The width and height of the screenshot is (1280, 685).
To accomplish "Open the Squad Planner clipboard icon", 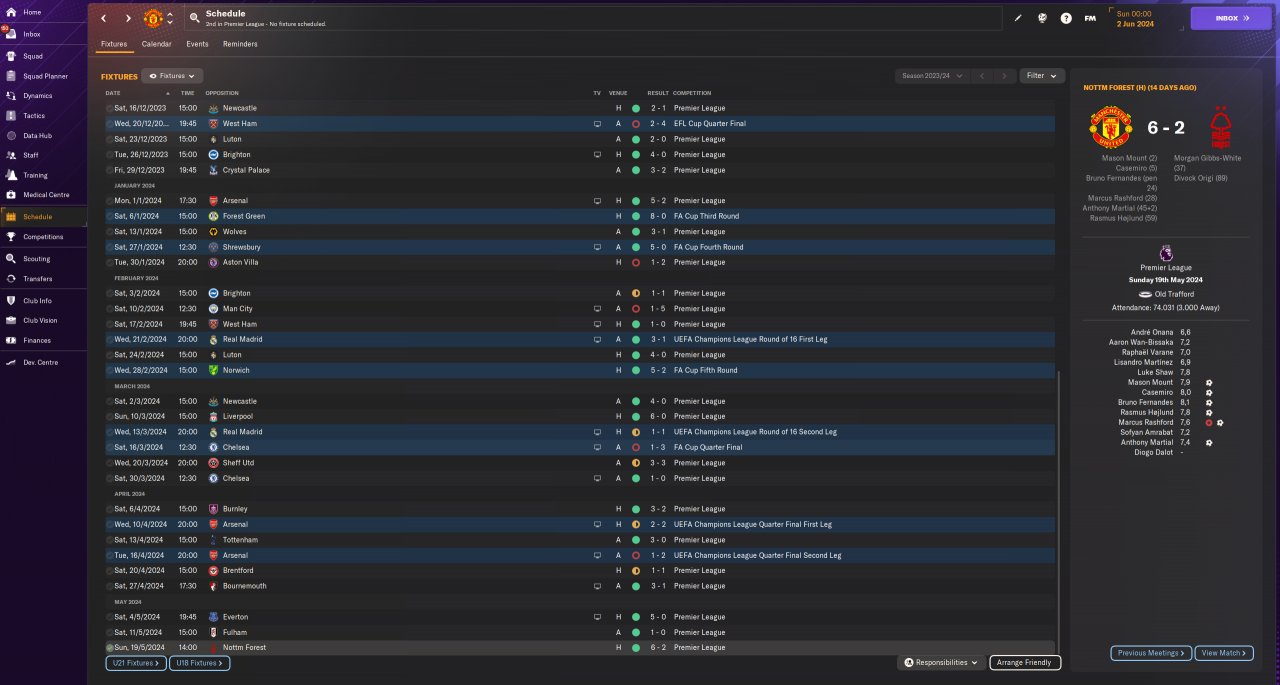I will pos(11,76).
